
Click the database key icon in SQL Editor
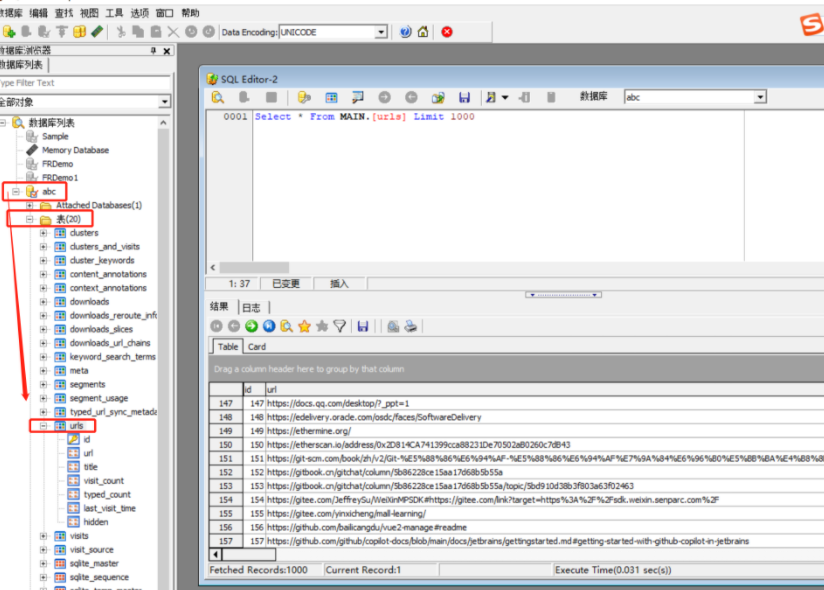304,97
